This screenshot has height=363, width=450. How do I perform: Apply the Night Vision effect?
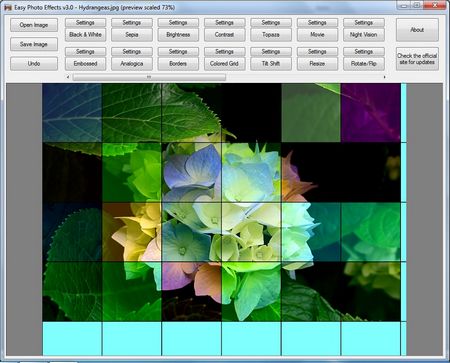pos(364,35)
